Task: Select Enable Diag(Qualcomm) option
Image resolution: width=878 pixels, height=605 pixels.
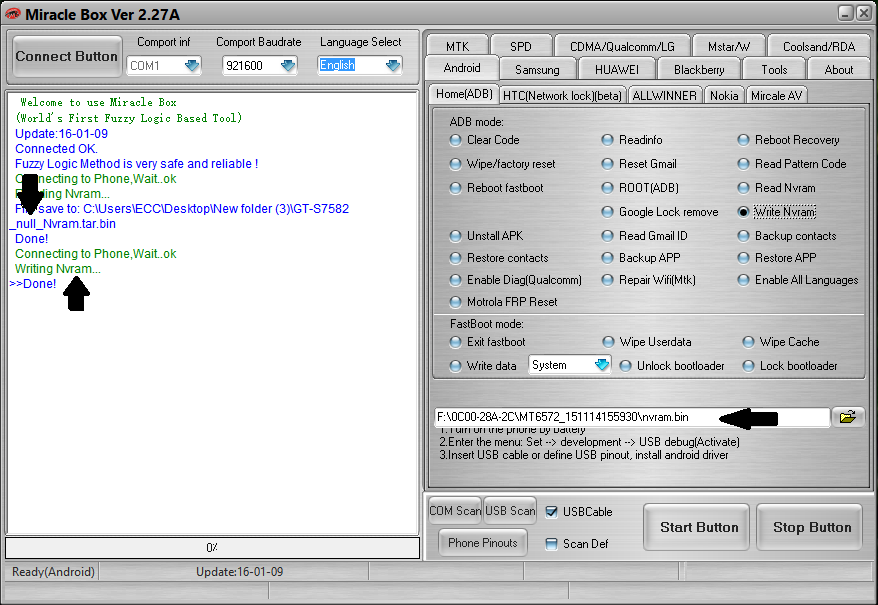Action: tap(455, 280)
